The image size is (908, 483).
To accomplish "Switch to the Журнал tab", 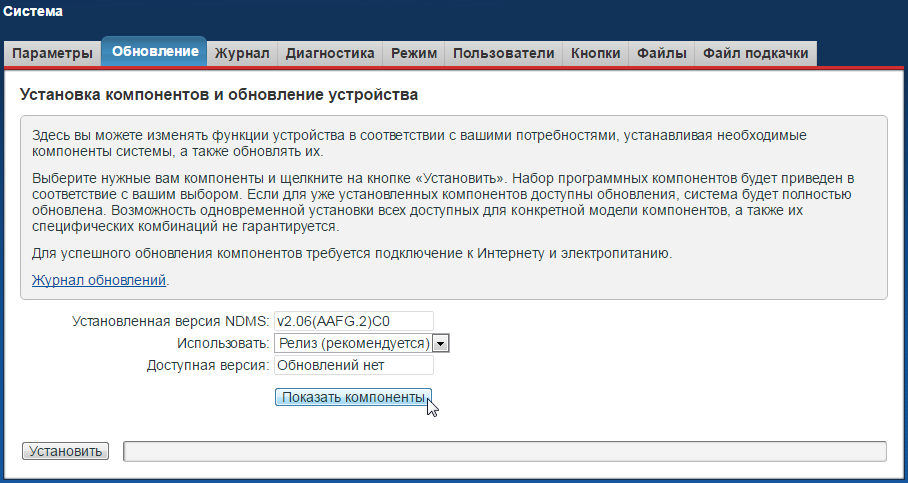I will coord(242,53).
